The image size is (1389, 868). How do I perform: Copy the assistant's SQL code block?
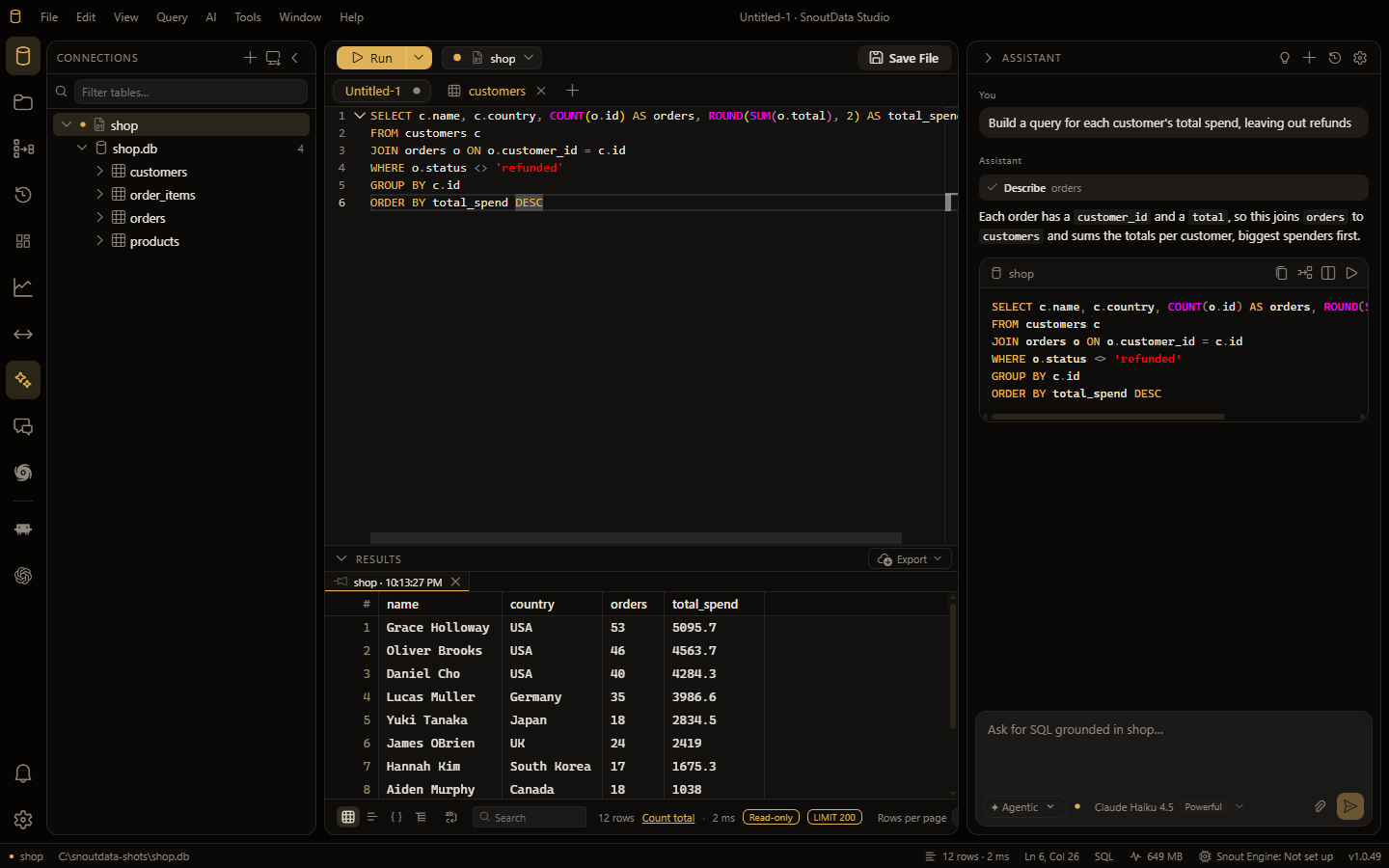tap(1281, 273)
